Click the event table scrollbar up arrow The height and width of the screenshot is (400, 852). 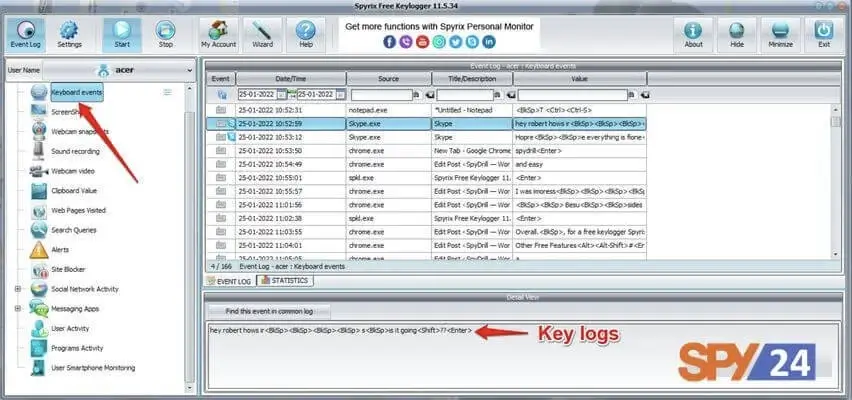click(x=836, y=108)
